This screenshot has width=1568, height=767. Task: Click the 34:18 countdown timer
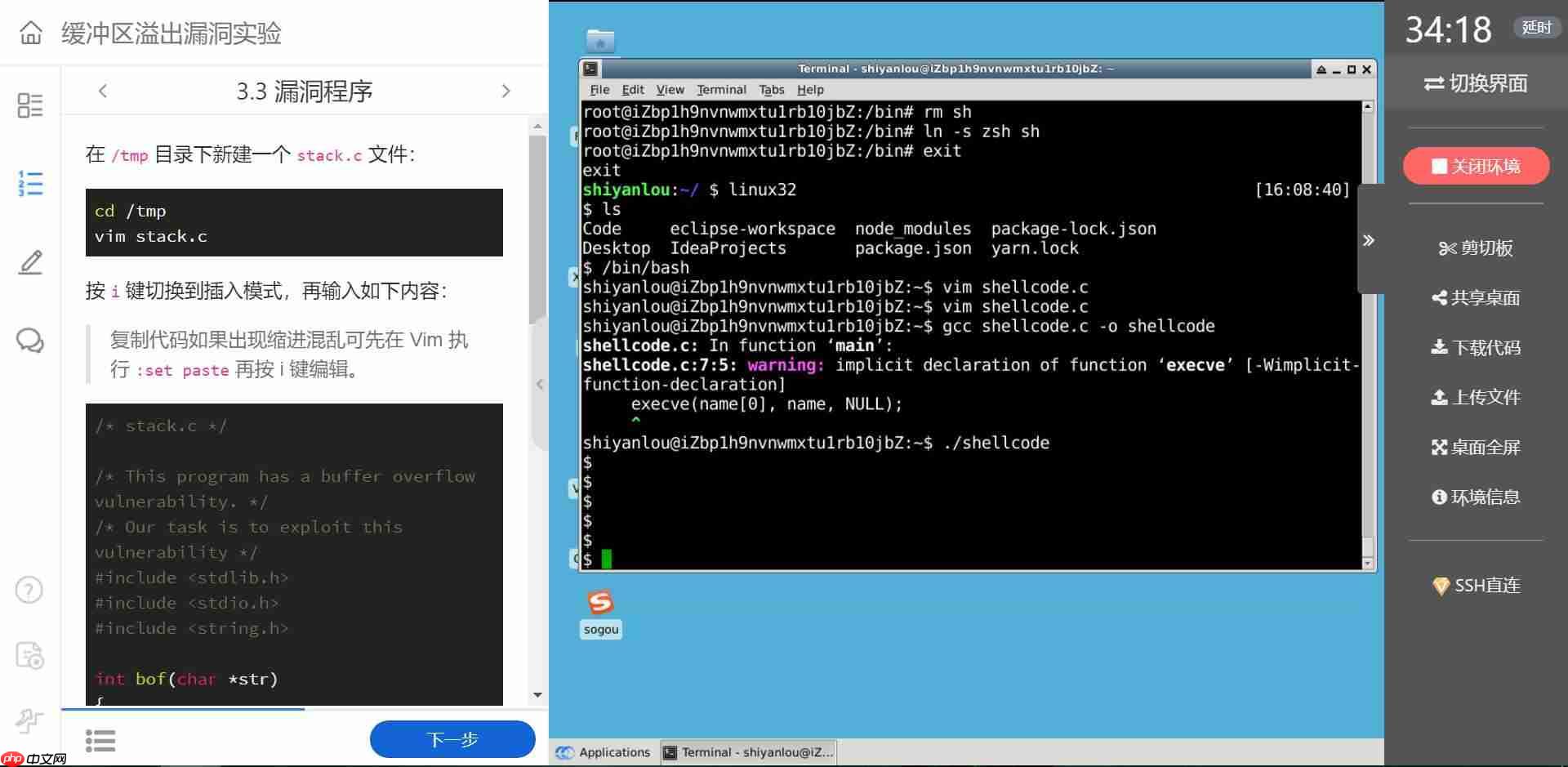point(1448,30)
